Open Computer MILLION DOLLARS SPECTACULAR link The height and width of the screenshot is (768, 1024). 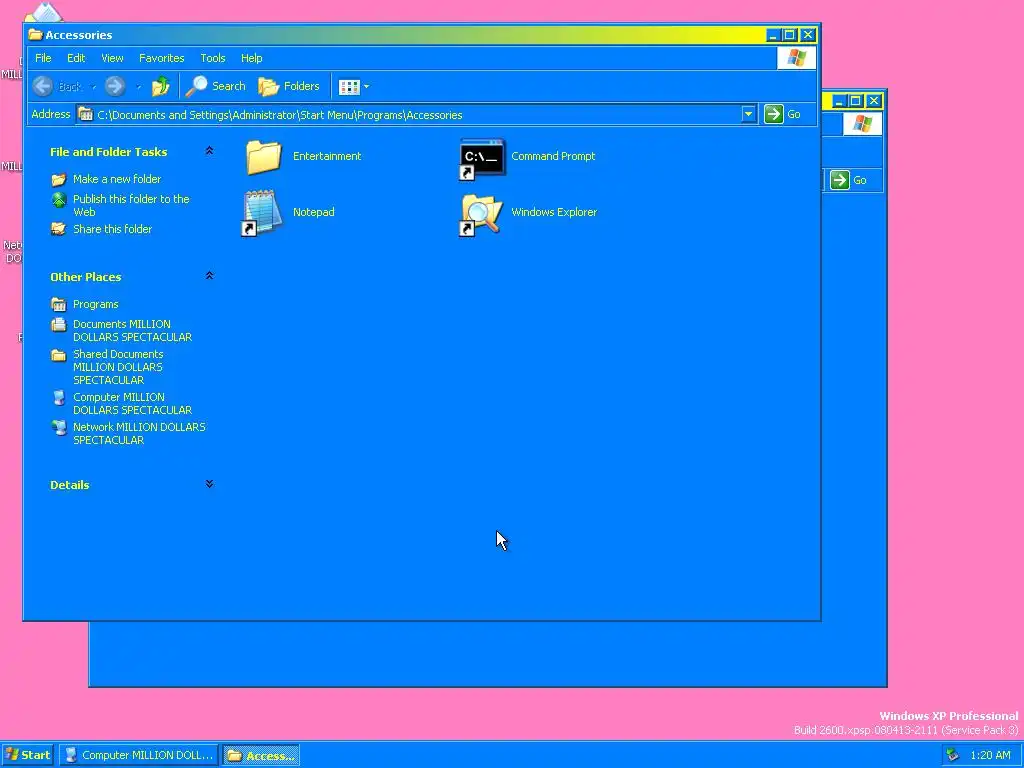132,404
